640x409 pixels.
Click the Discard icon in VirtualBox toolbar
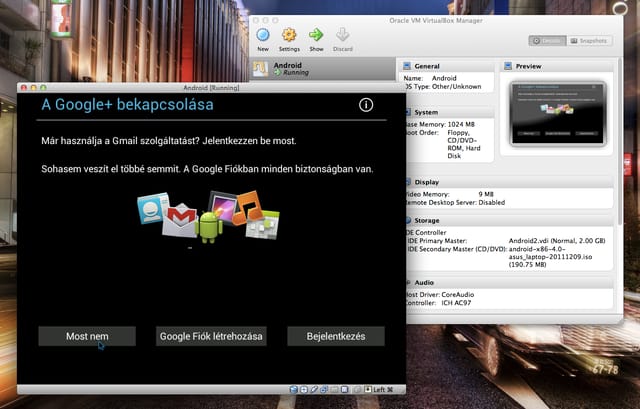coord(342,35)
